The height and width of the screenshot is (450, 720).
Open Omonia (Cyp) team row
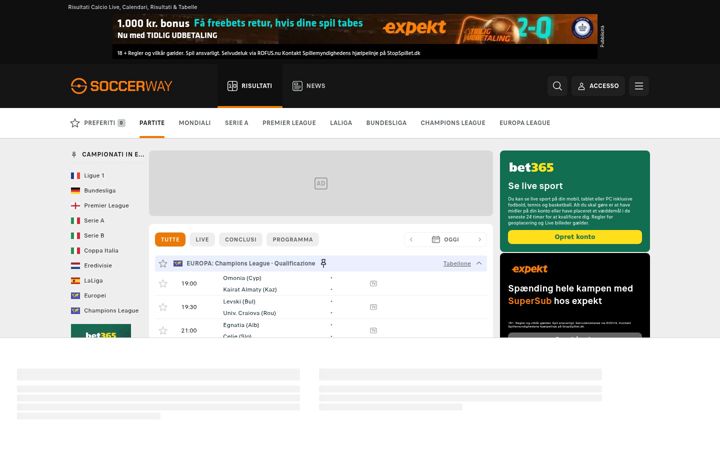click(242, 278)
